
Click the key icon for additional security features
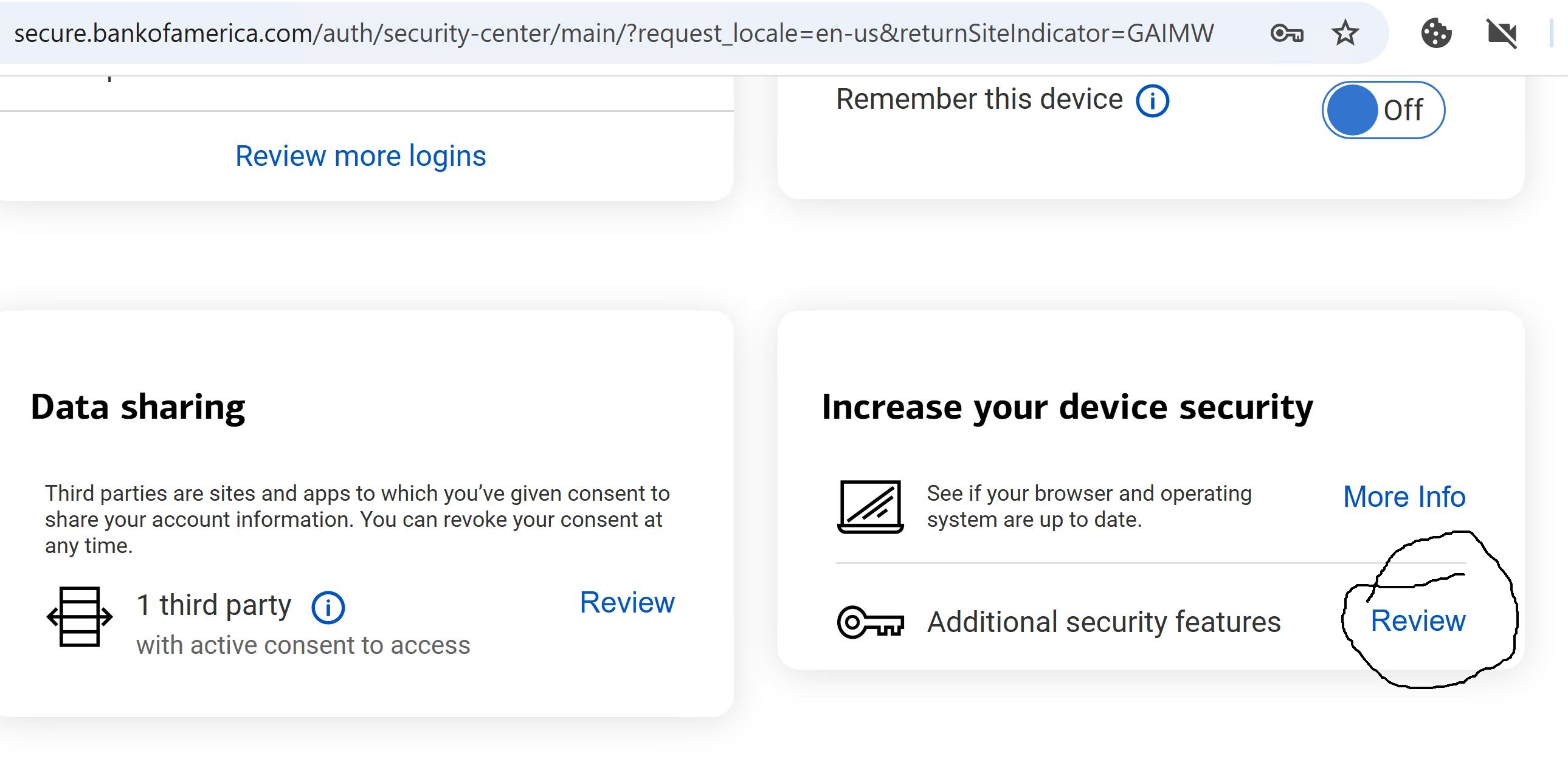pyautogui.click(x=871, y=622)
